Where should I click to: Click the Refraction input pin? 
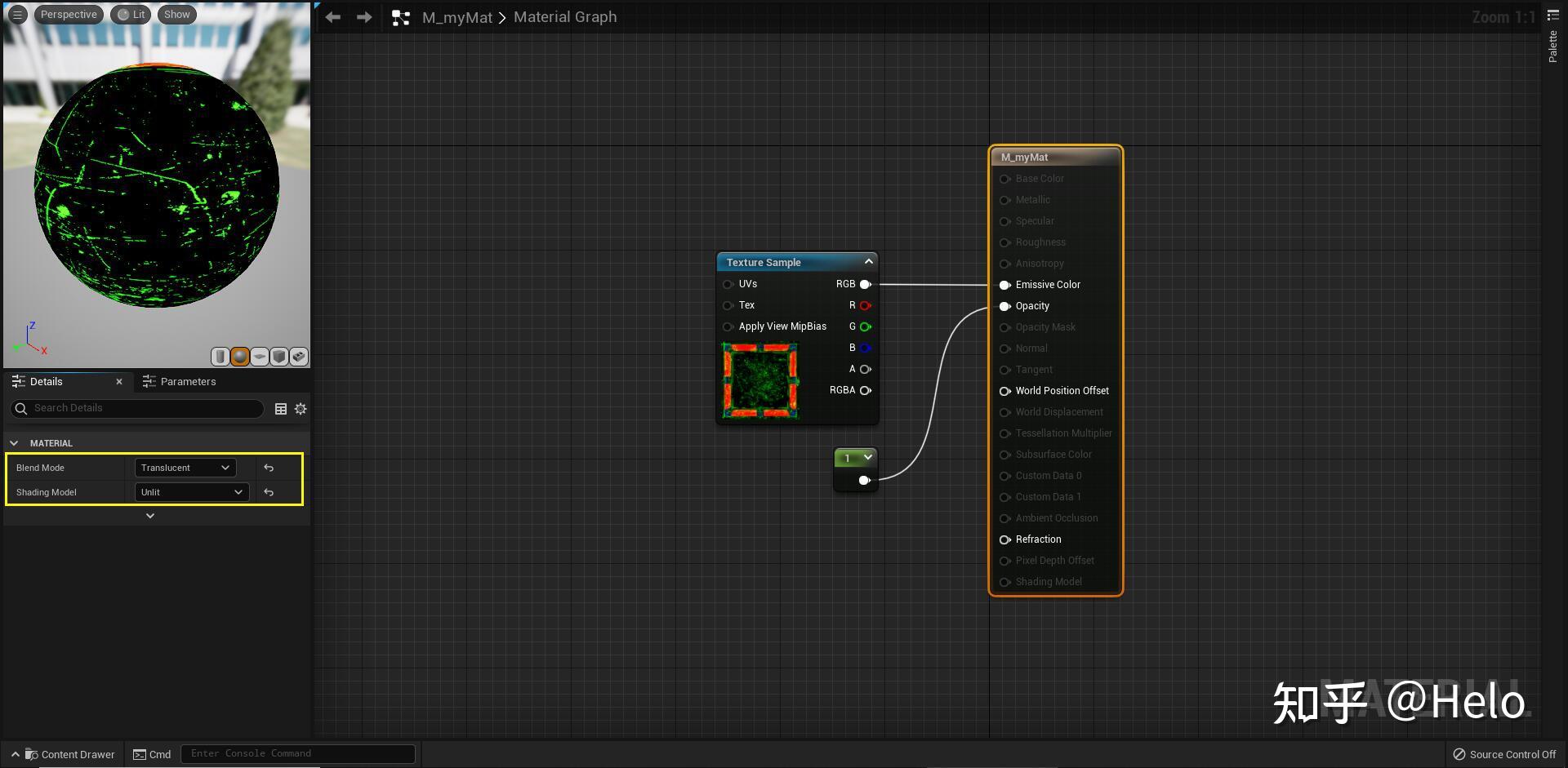tap(1005, 539)
